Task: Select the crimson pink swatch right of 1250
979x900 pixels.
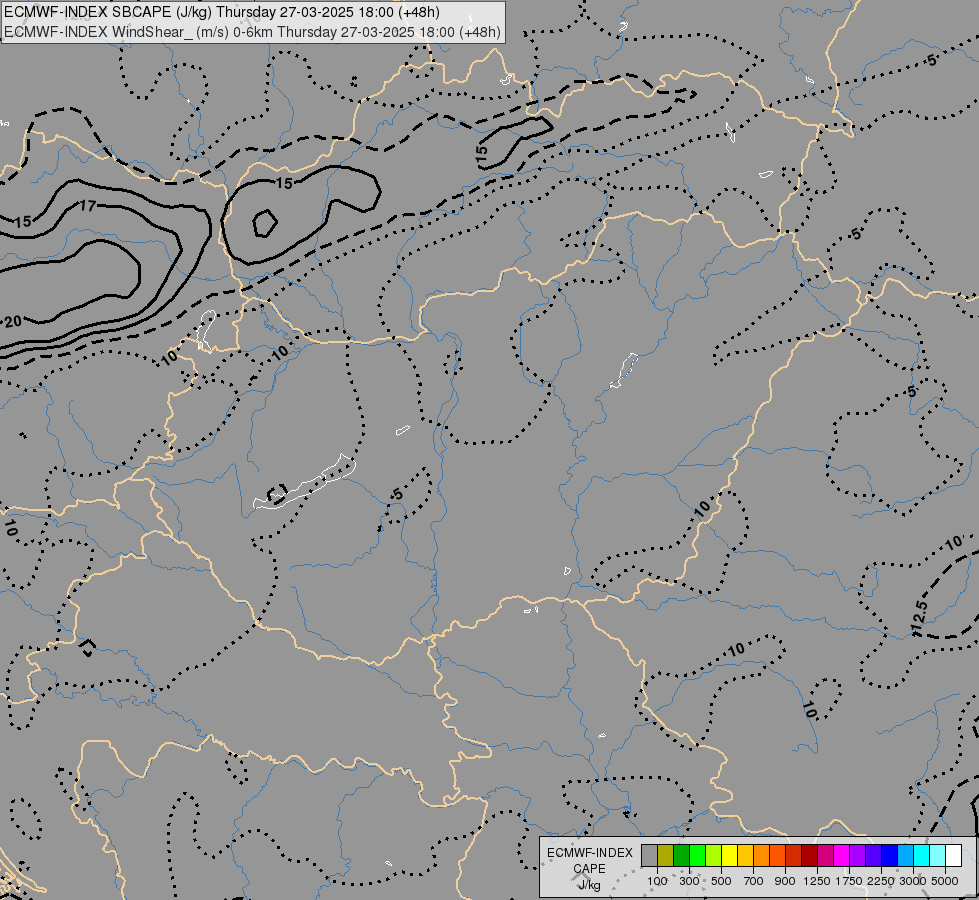Action: (825, 856)
